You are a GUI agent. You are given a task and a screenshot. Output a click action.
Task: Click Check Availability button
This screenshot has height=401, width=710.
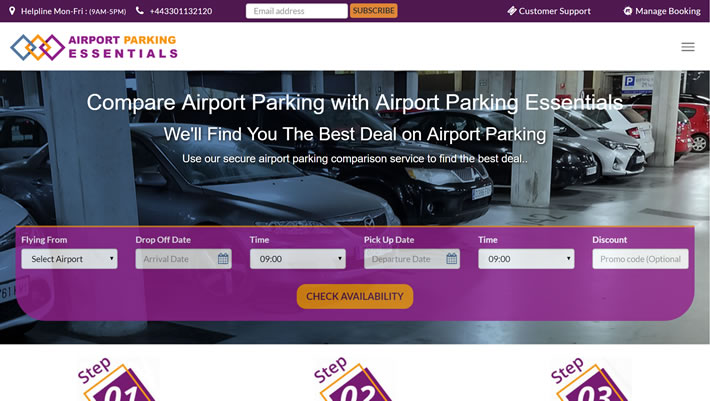(355, 296)
